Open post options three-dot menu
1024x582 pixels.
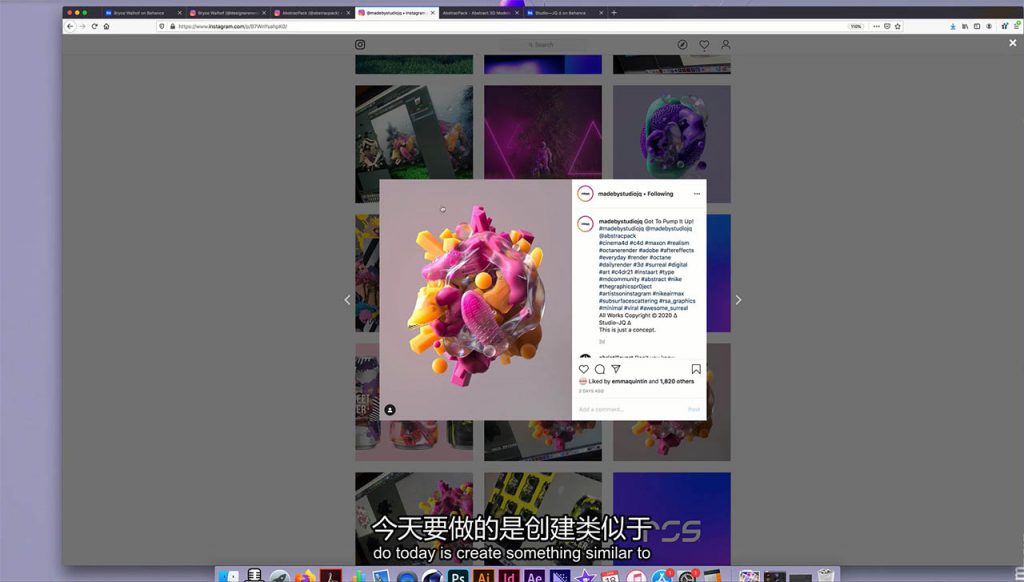697,194
